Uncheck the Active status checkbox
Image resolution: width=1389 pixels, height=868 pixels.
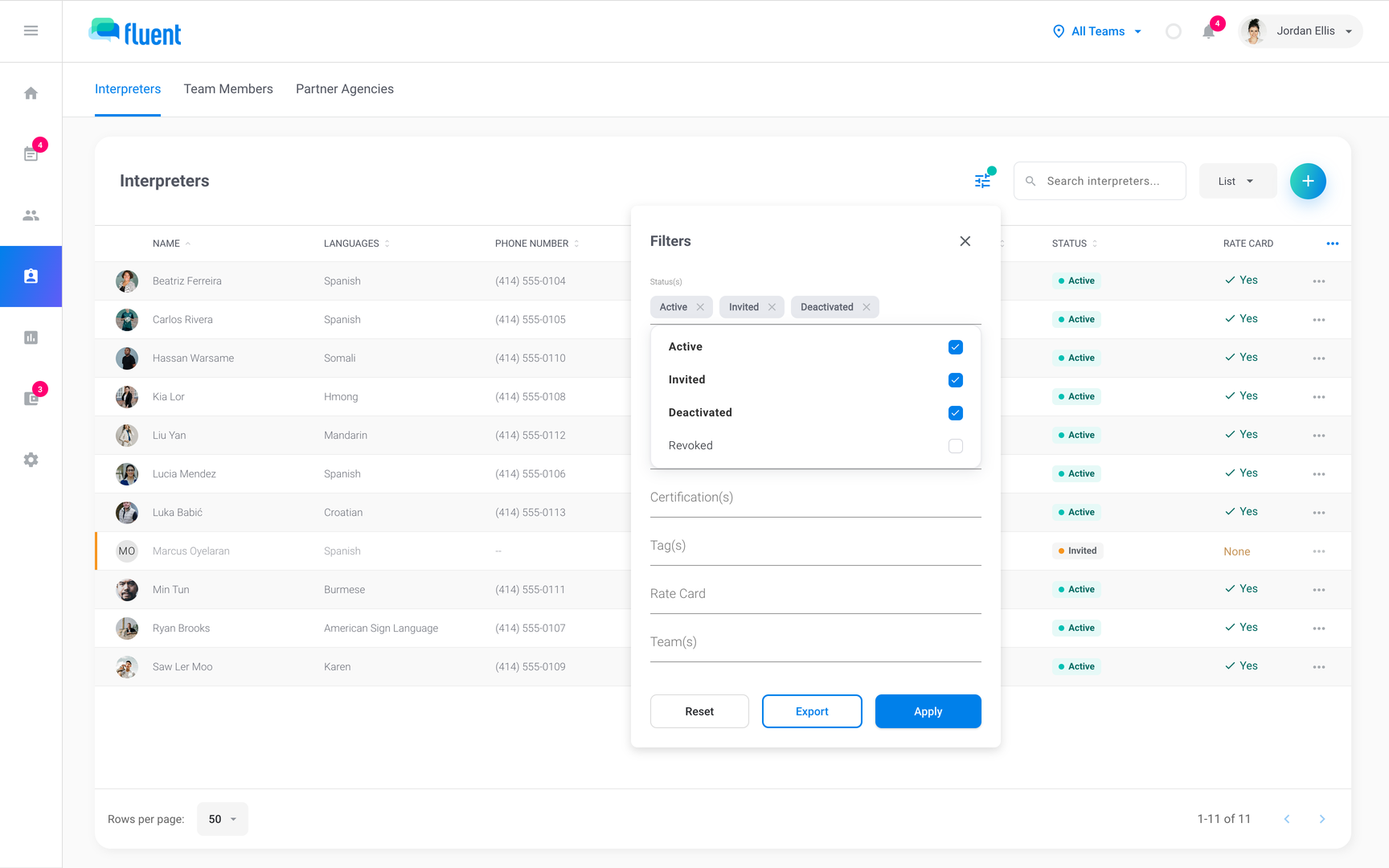click(956, 347)
